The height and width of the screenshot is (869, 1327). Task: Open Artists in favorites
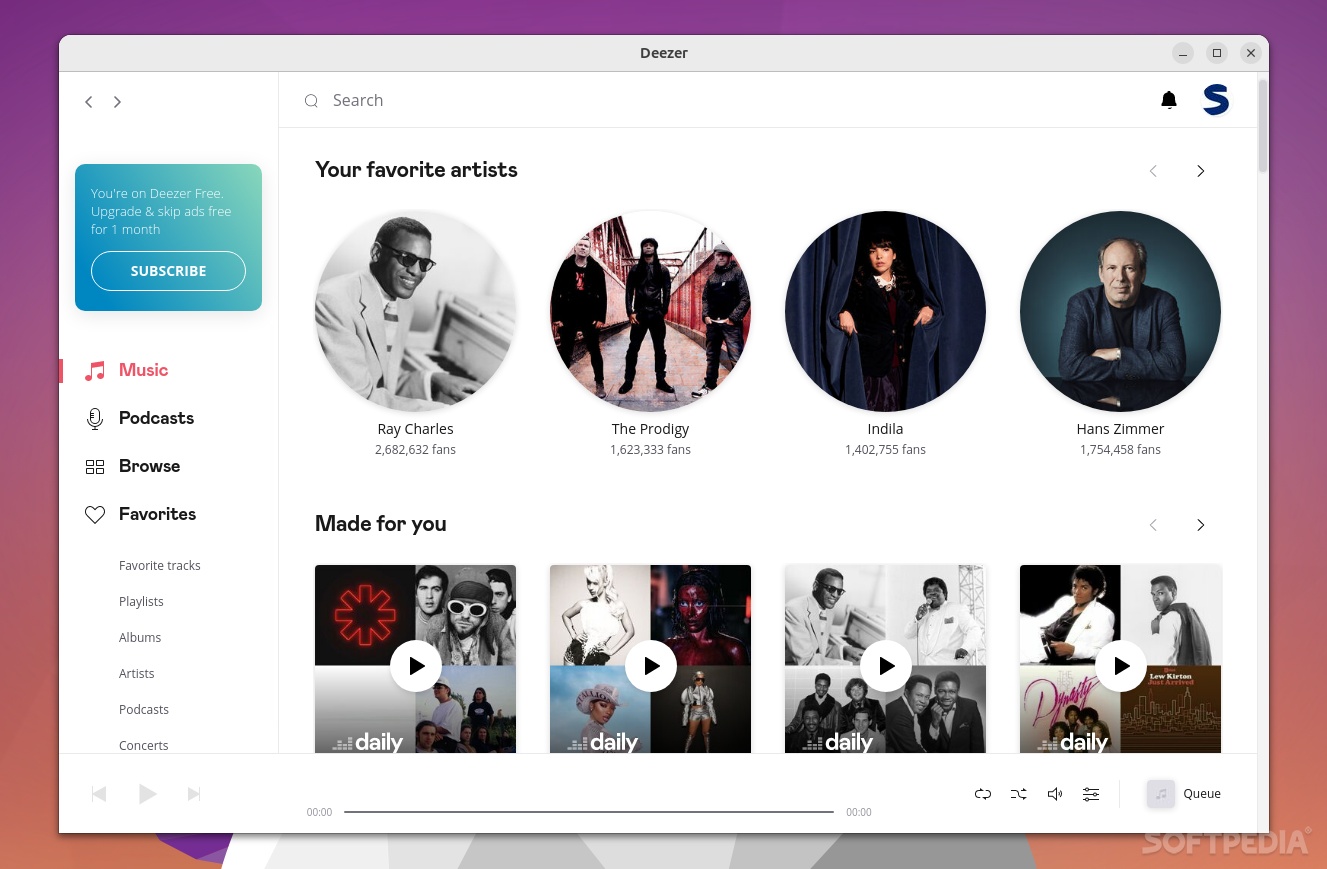(x=137, y=674)
